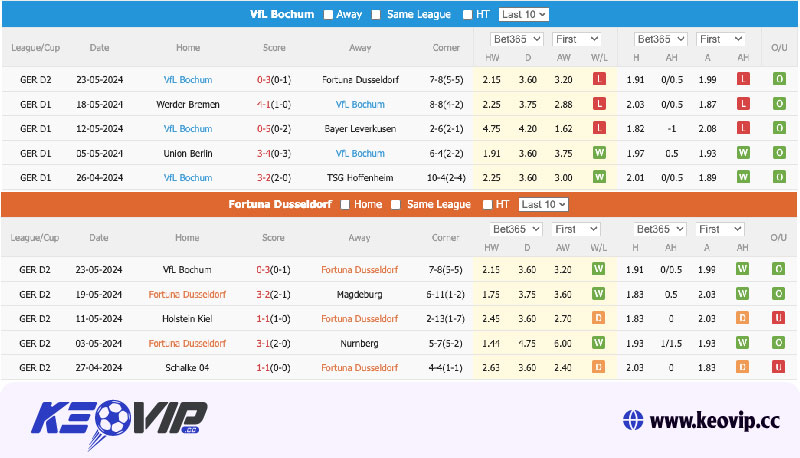This screenshot has width=800, height=458.
Task: Click the Corner column header in the Bochum table
Action: (446, 47)
